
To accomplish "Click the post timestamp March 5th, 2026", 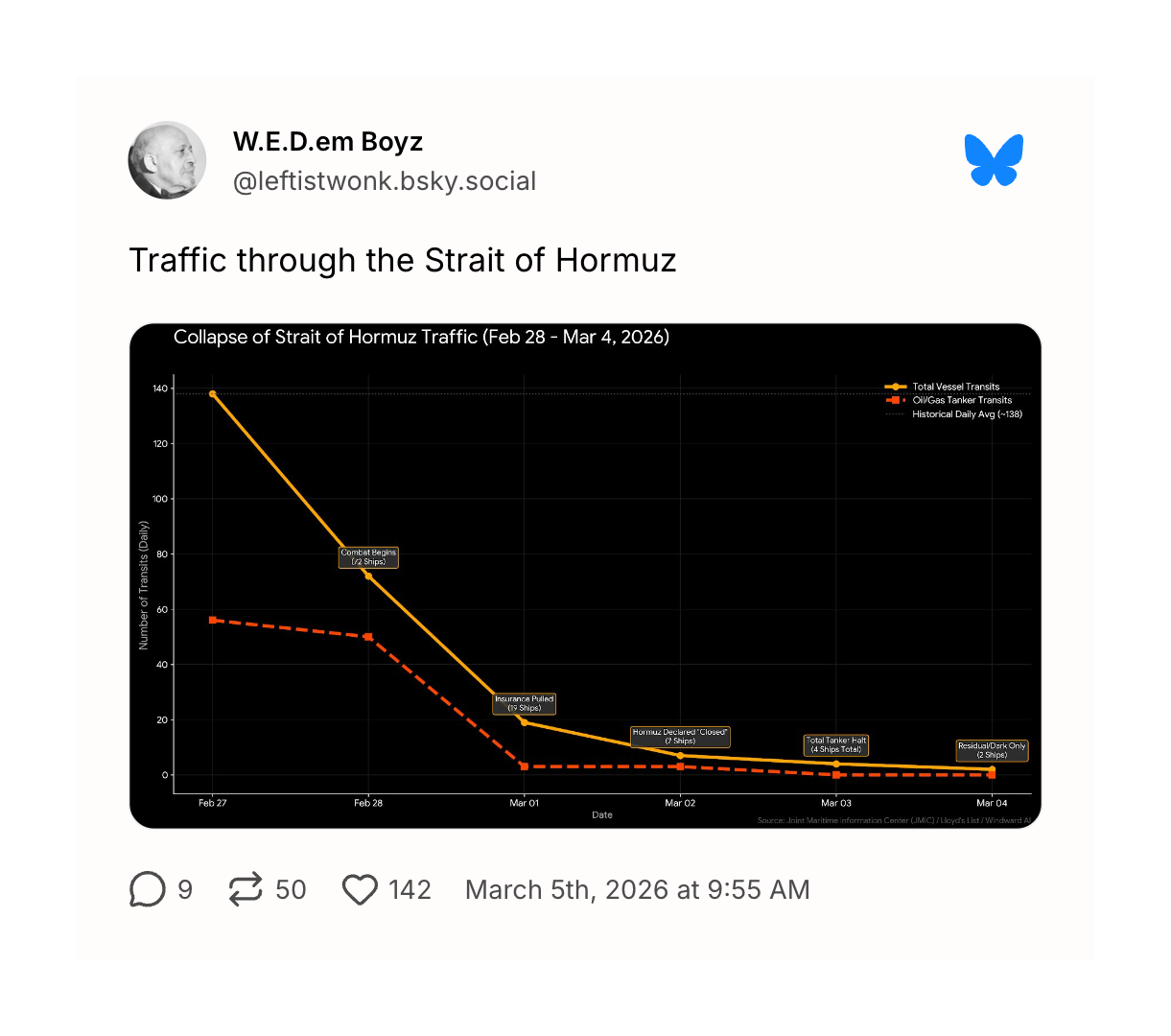I will tap(637, 890).
